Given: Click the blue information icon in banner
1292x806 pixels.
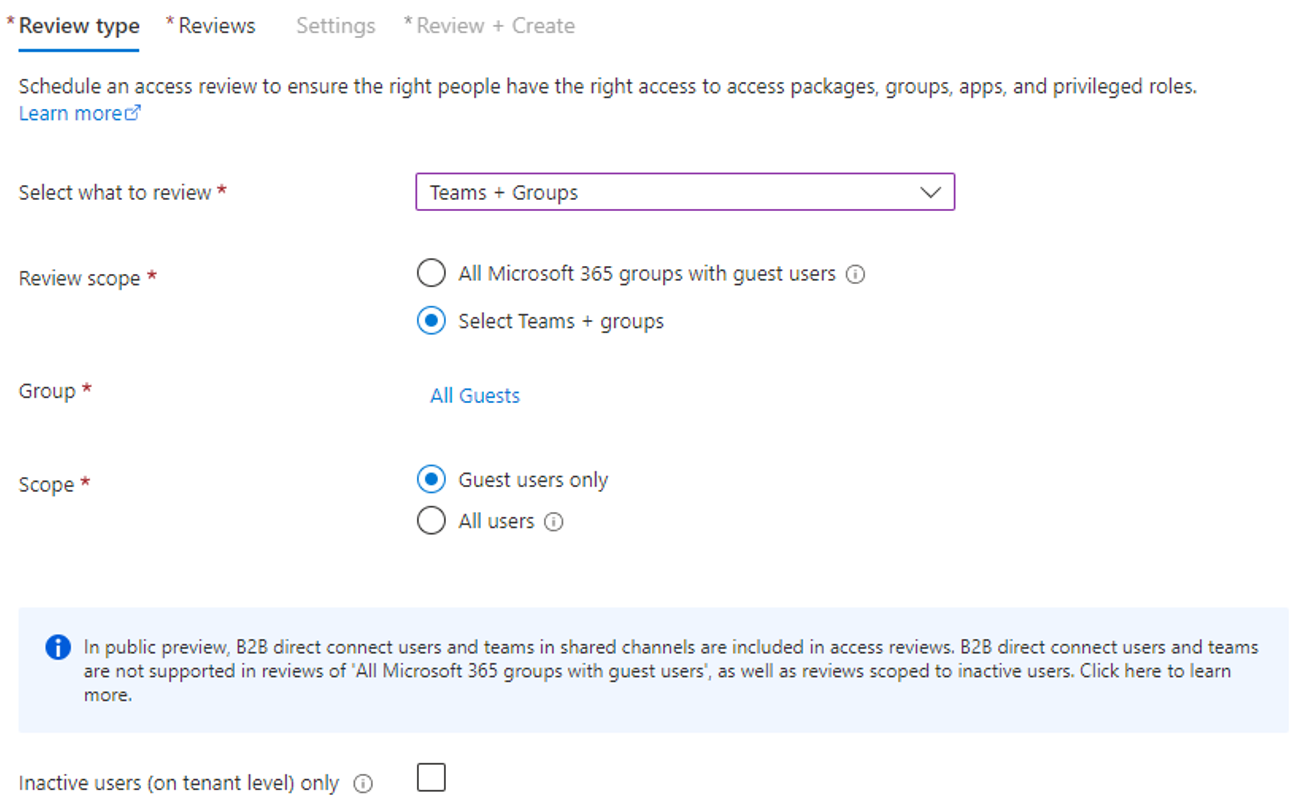Looking at the screenshot, I should tap(59, 647).
